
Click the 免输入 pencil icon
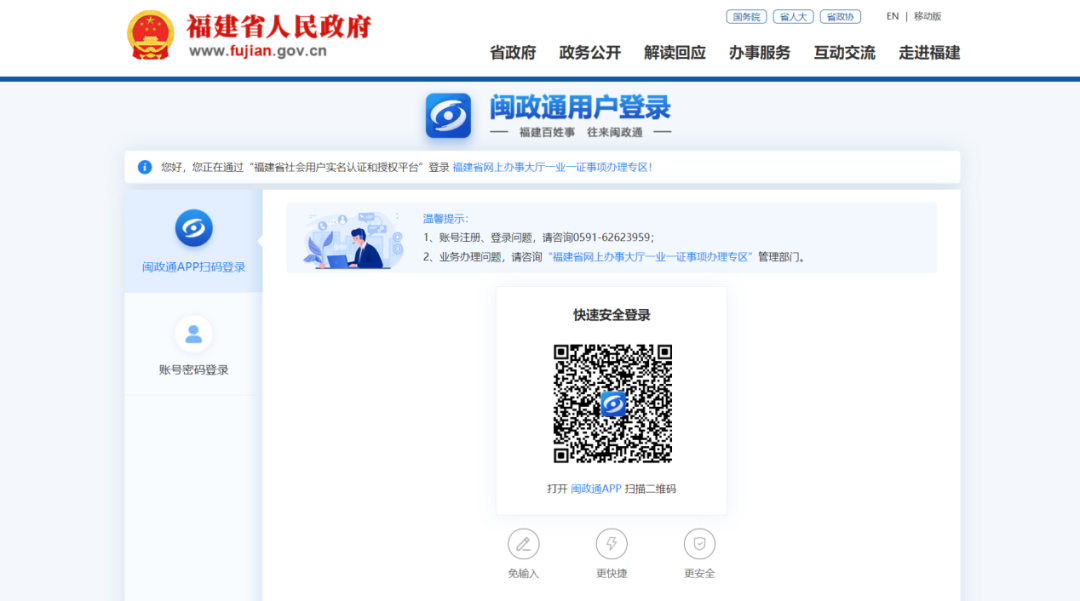coord(523,544)
